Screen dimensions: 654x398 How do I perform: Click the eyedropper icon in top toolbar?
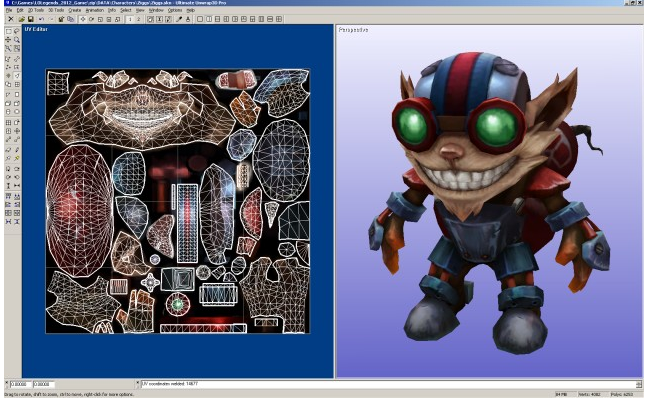coord(179,19)
